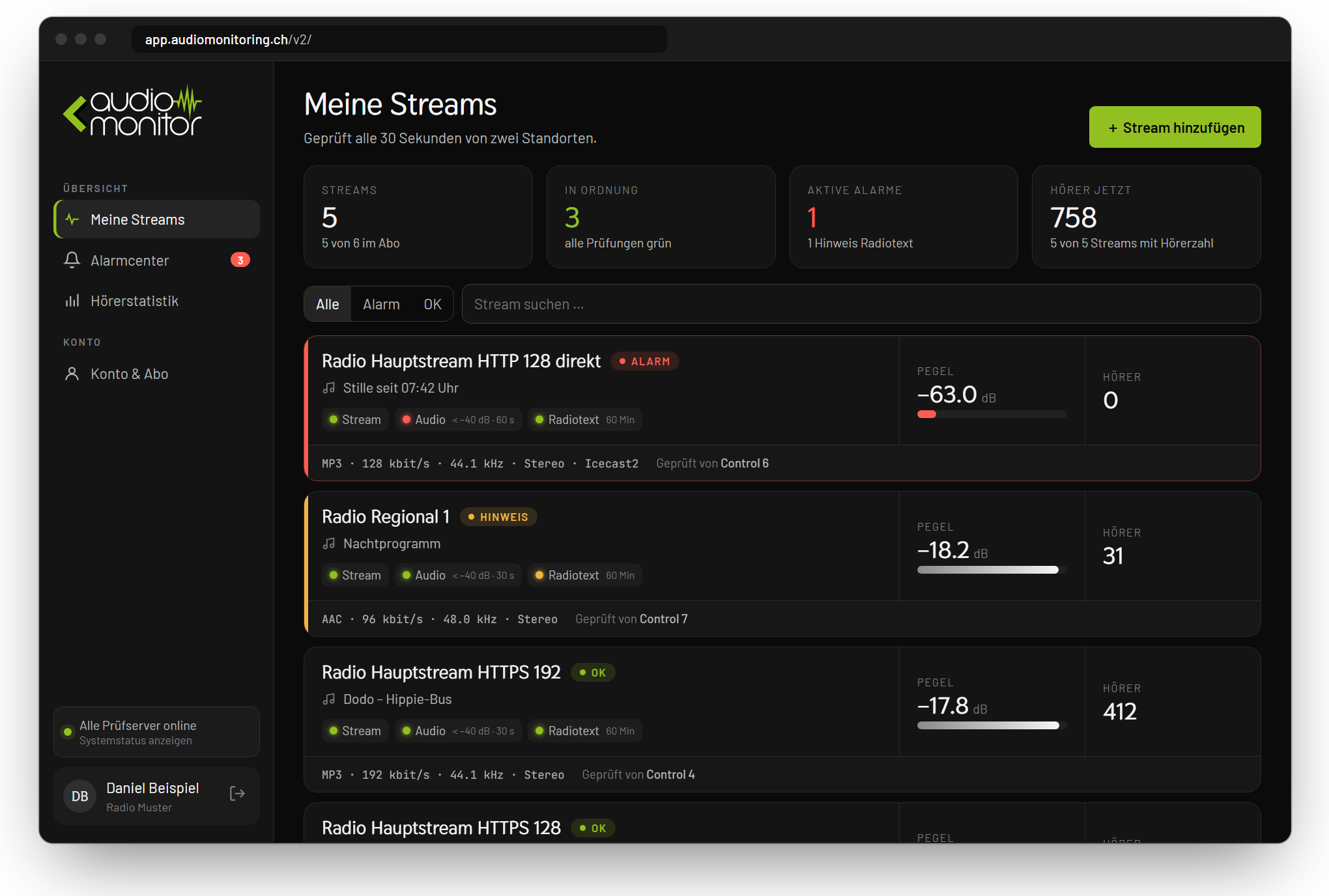Click the red Alarmcenter badge showing 3
The width and height of the screenshot is (1329, 896).
coord(240,260)
